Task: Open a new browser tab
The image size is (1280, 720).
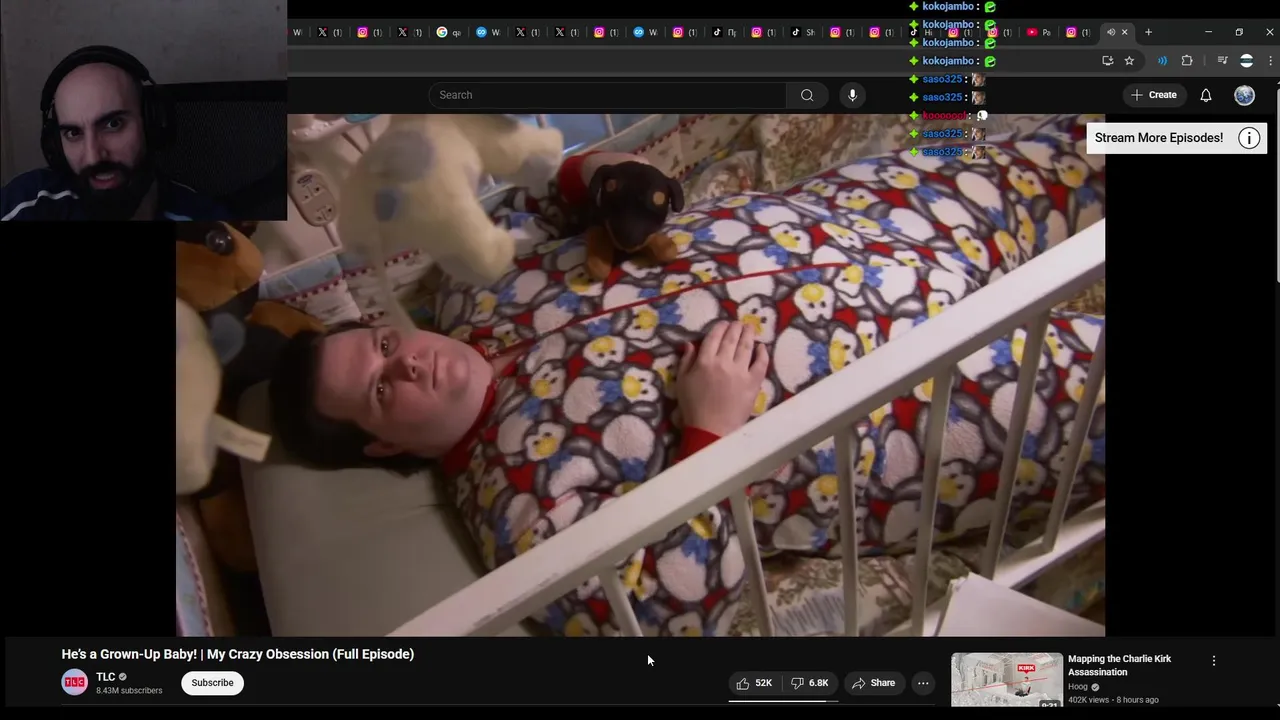Action: coord(1148,32)
